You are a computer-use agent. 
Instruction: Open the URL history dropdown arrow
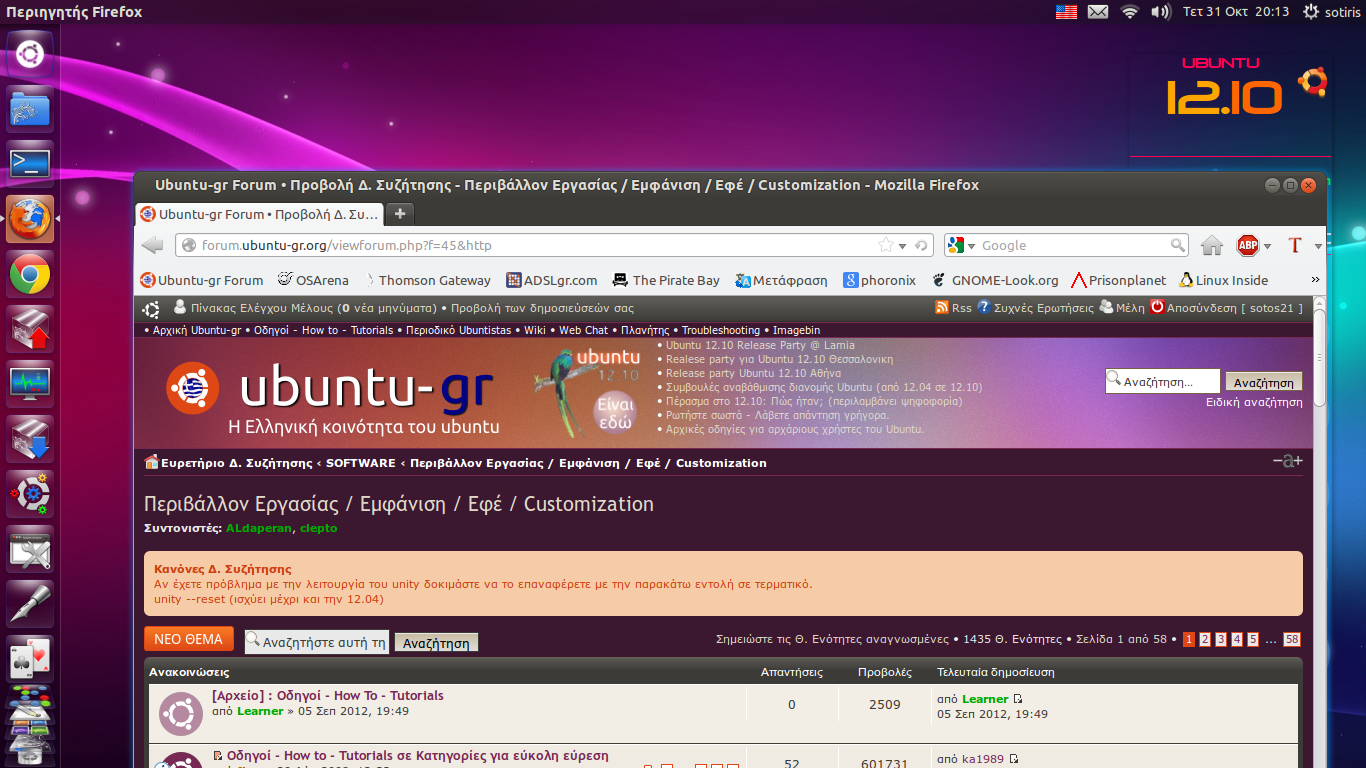tap(902, 246)
